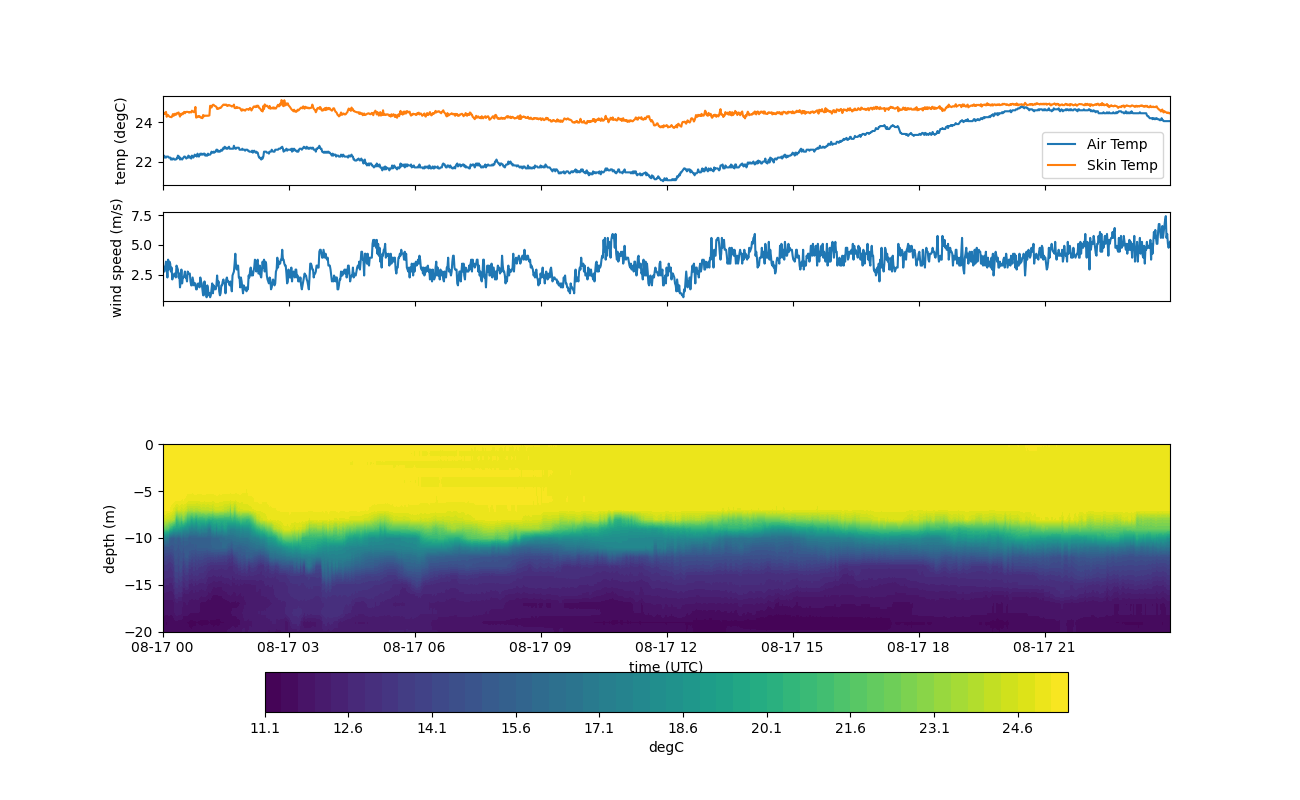Click the dark purple end of the colorbar
1300x800 pixels.
point(275,692)
